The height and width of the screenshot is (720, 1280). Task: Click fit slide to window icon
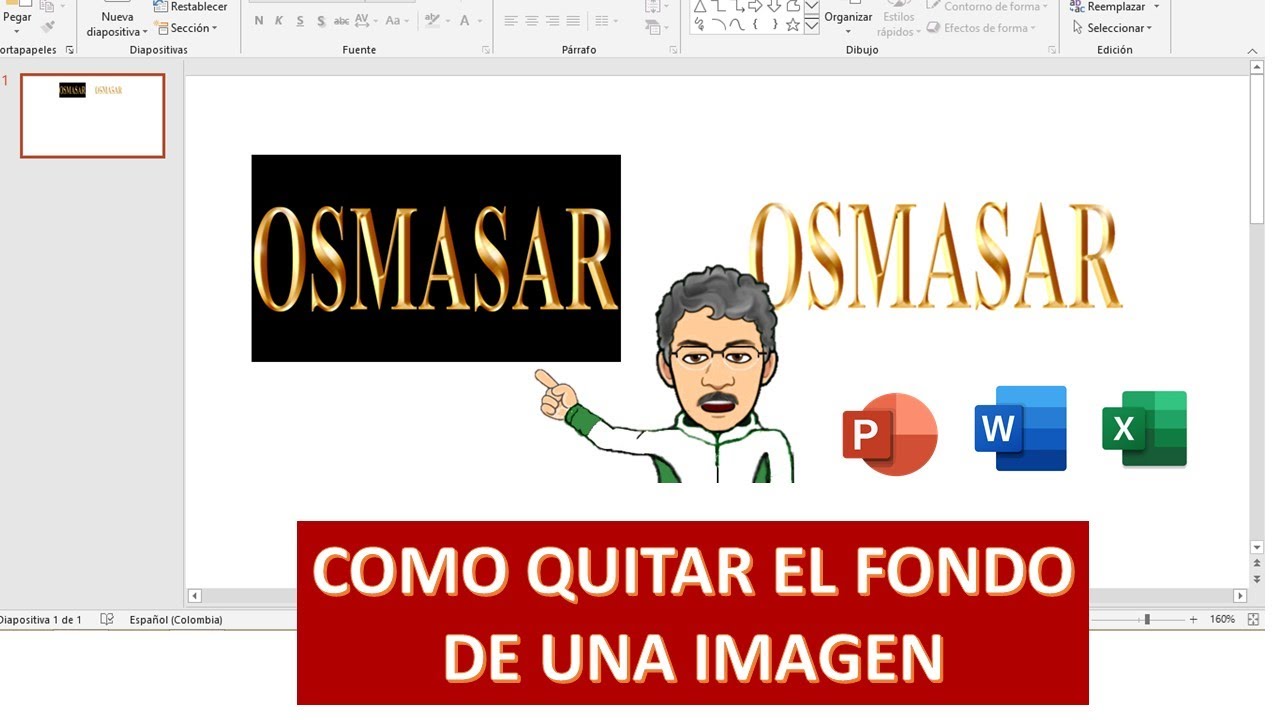(x=1255, y=620)
